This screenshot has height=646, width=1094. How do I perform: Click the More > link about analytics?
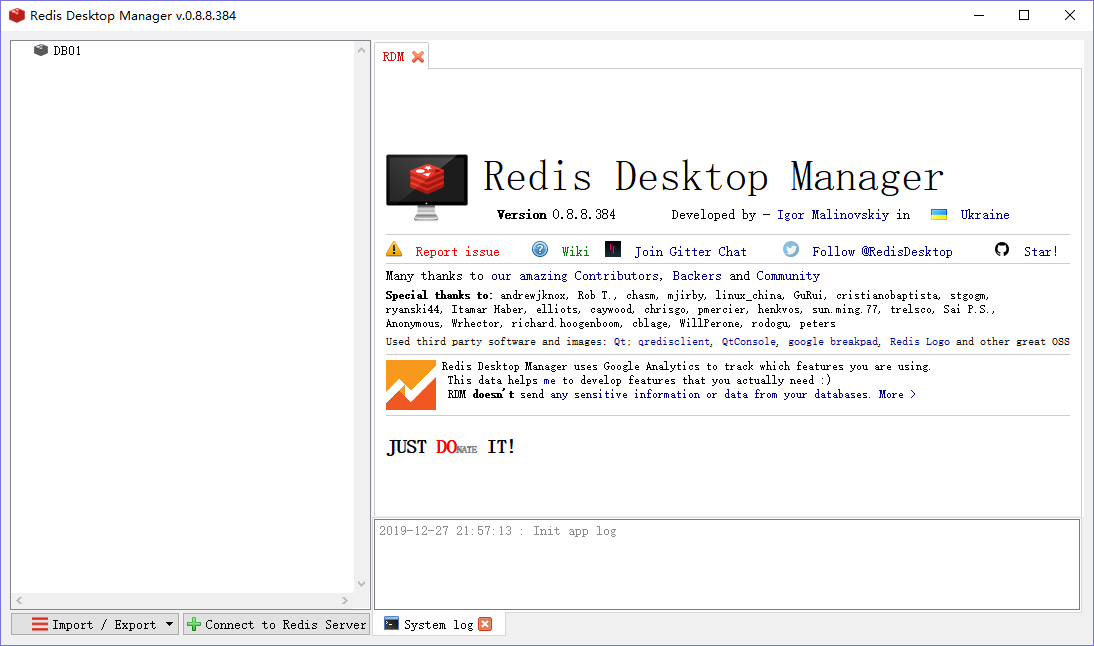click(898, 394)
